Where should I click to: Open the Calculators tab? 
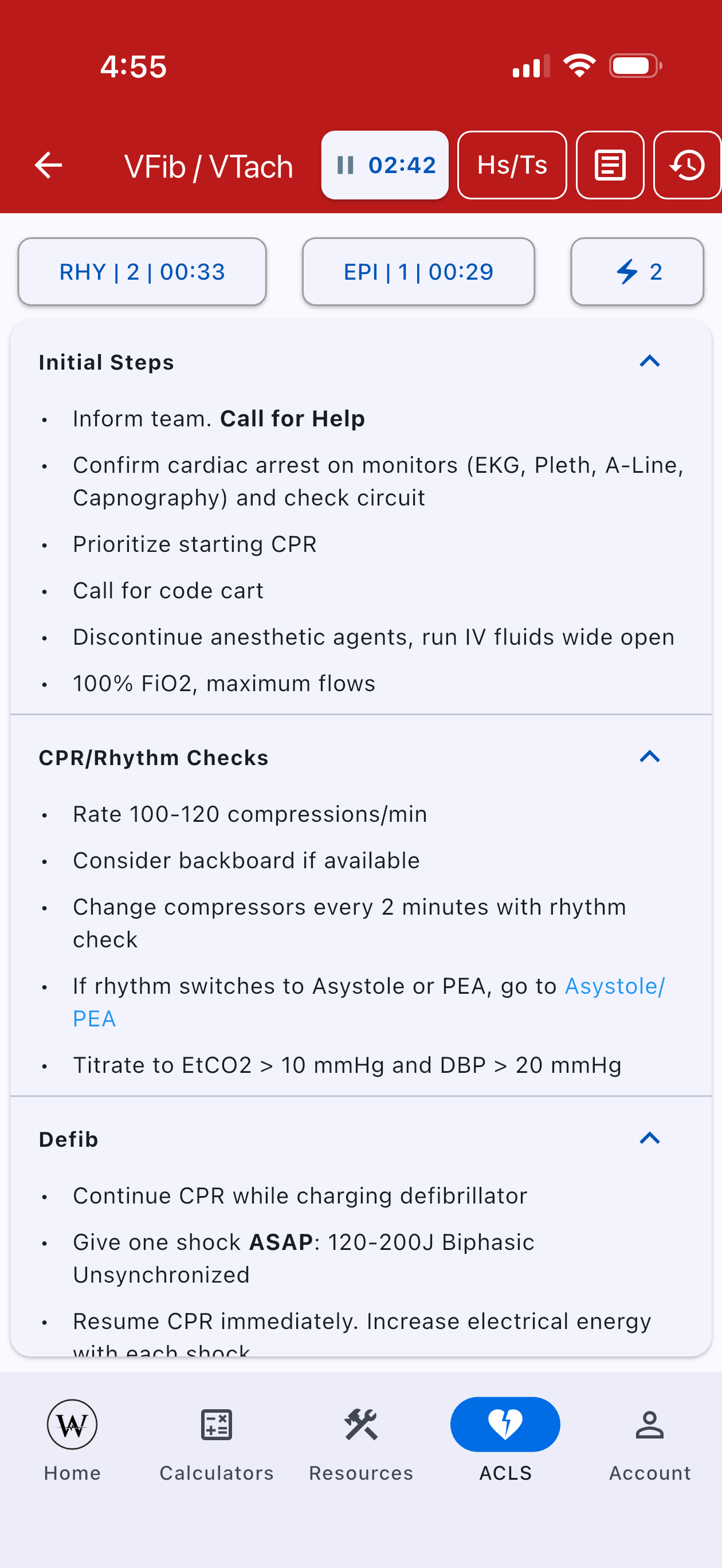217,1440
